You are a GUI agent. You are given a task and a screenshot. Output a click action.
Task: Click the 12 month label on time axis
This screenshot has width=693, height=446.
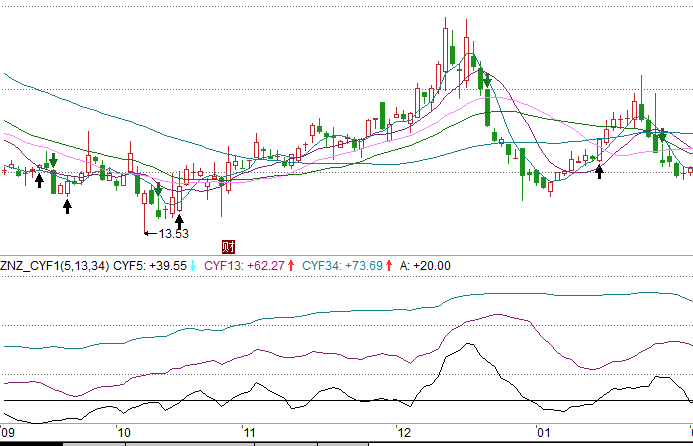404,432
